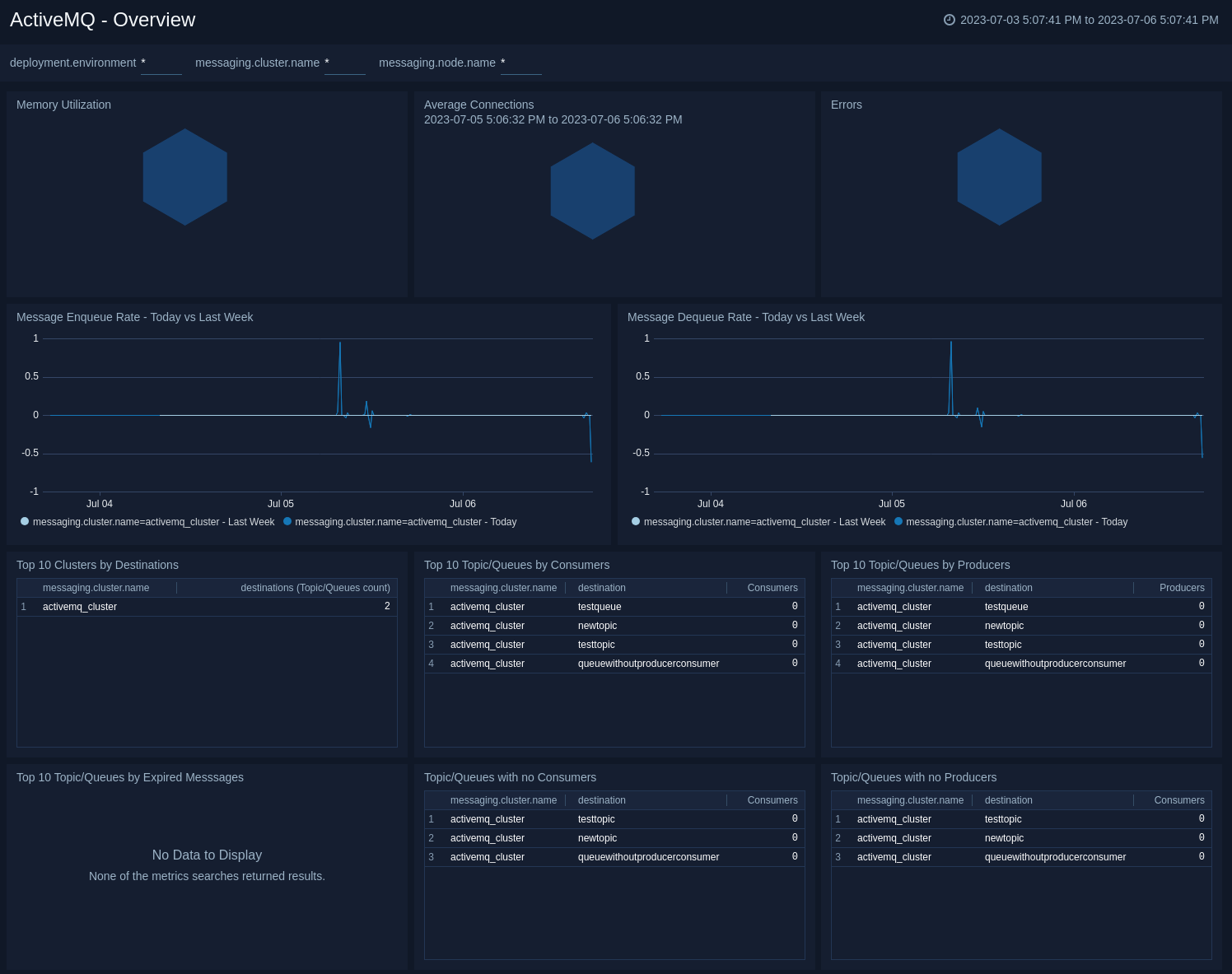Click the clock icon beside the dashboard time range
Image resolution: width=1232 pixels, height=974 pixels.
(950, 20)
